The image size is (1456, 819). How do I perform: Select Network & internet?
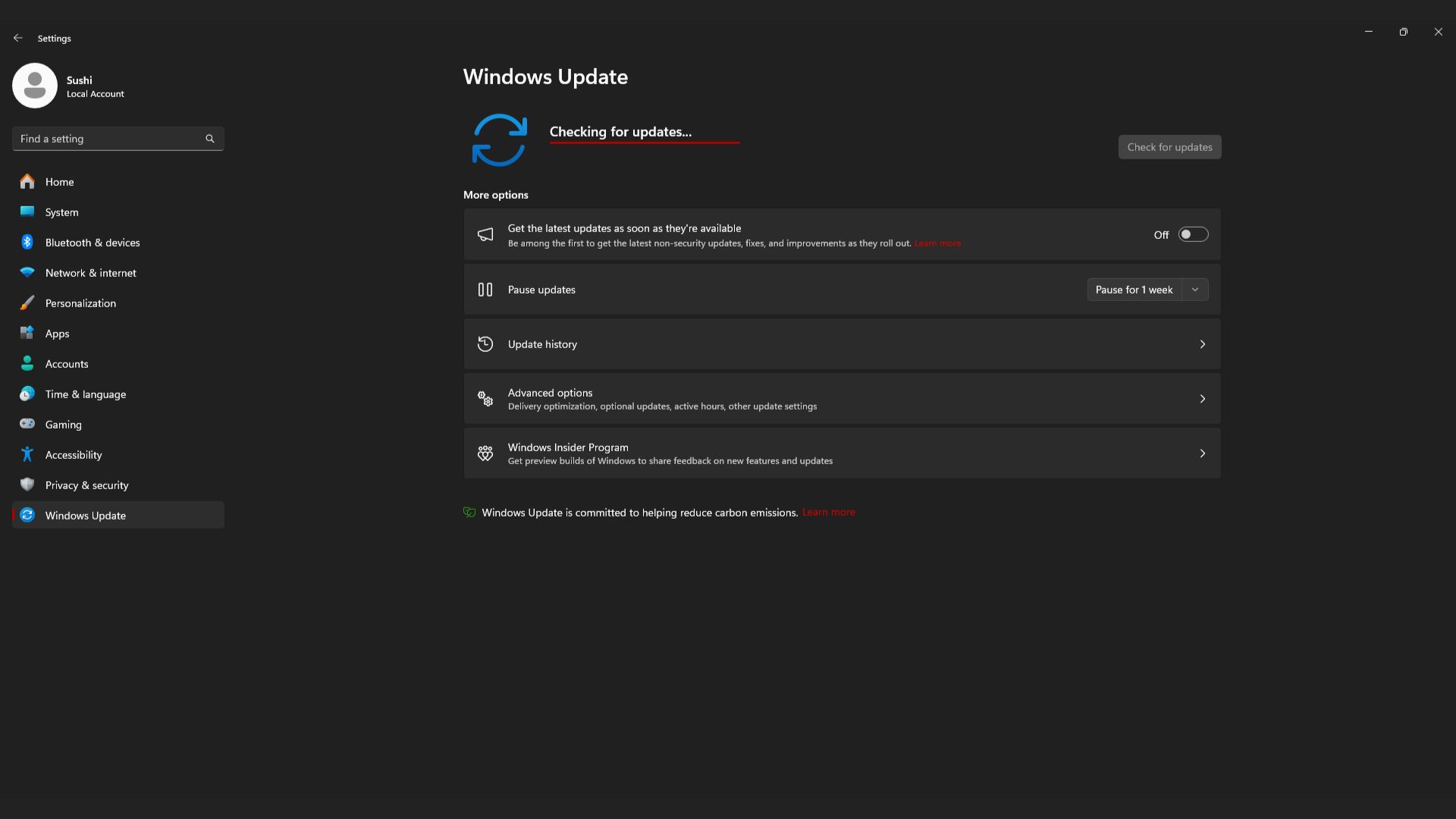click(x=118, y=273)
